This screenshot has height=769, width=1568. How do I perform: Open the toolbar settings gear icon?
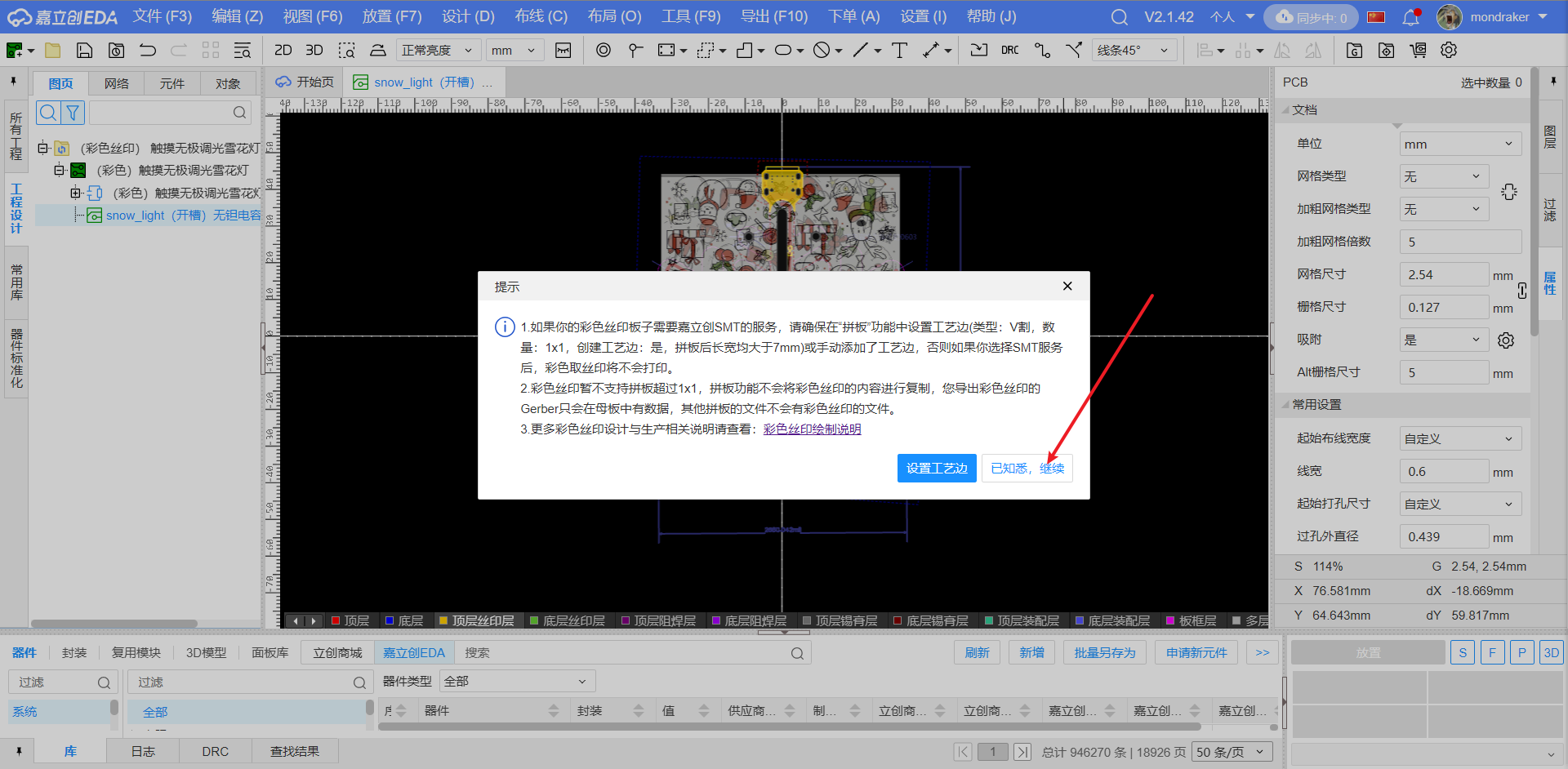click(x=1449, y=51)
